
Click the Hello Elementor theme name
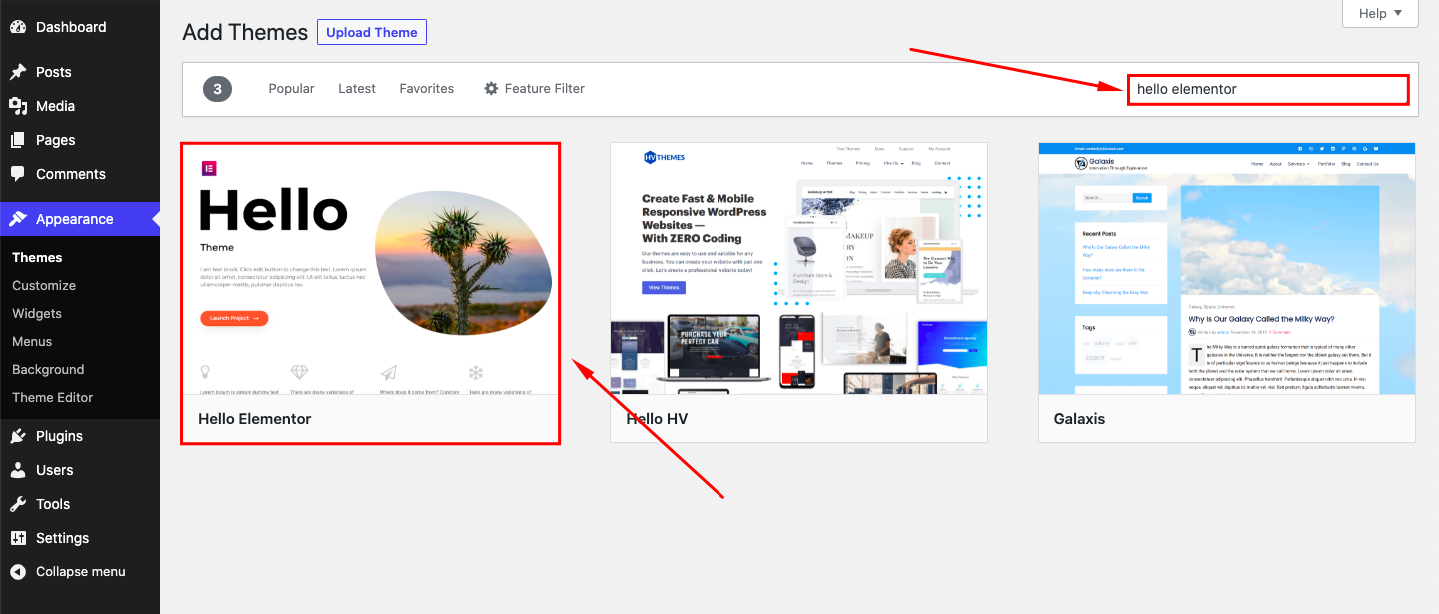click(255, 419)
